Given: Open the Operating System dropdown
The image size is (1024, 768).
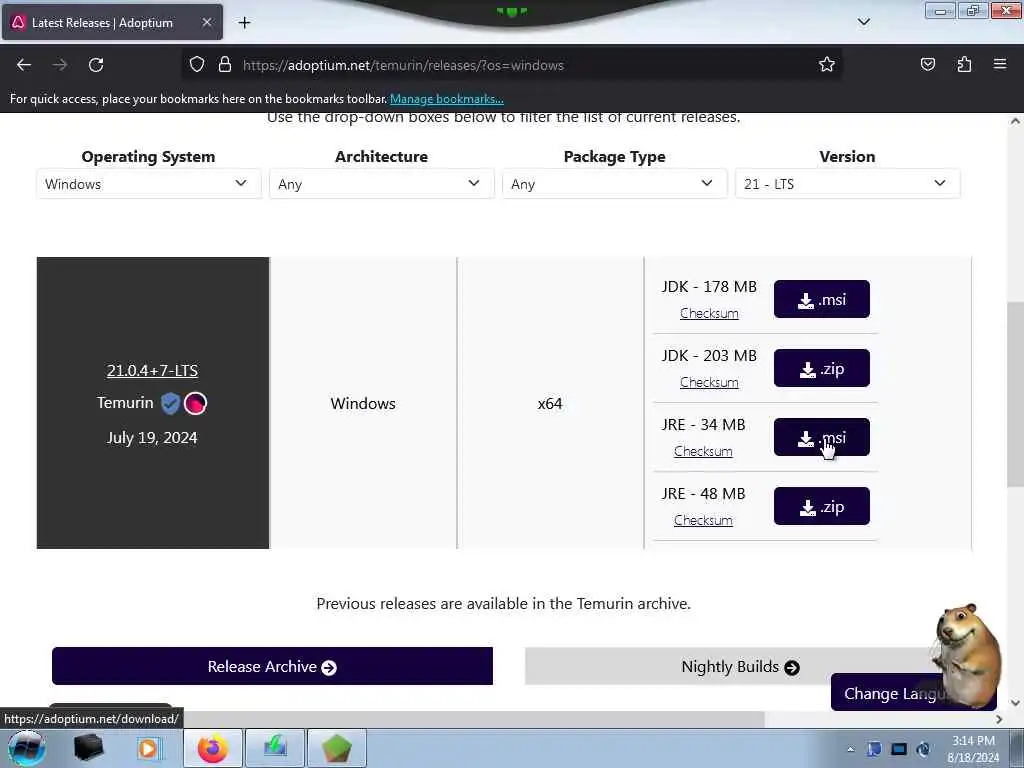Looking at the screenshot, I should (x=148, y=184).
